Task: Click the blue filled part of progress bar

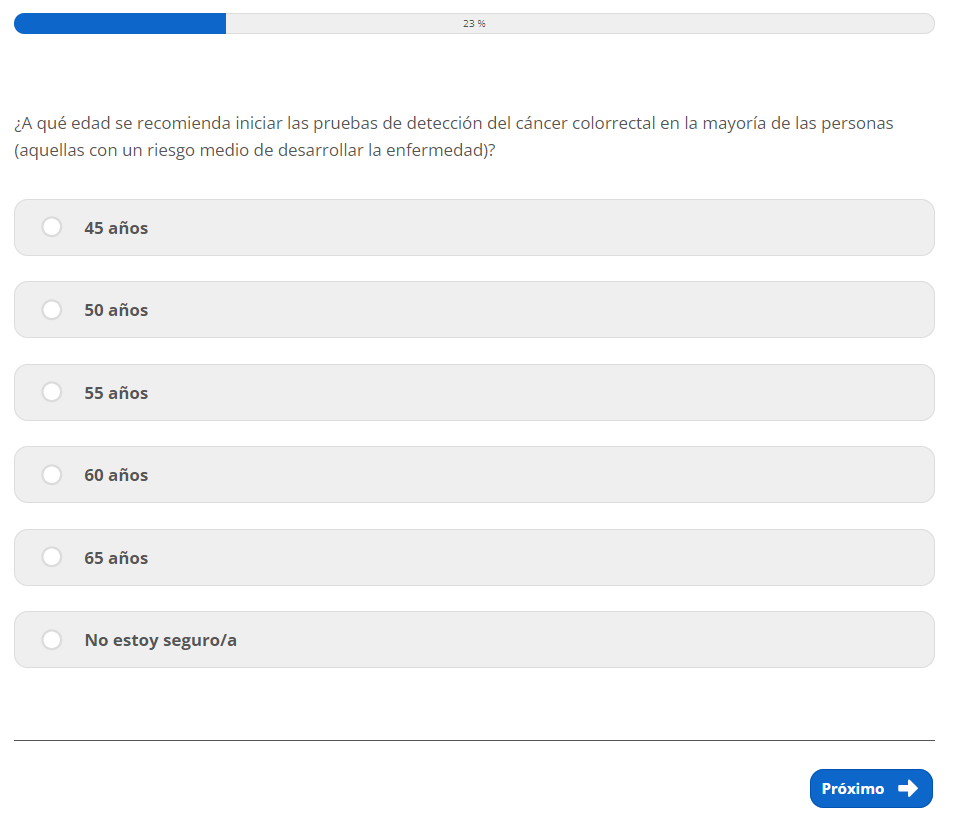Action: pos(120,23)
